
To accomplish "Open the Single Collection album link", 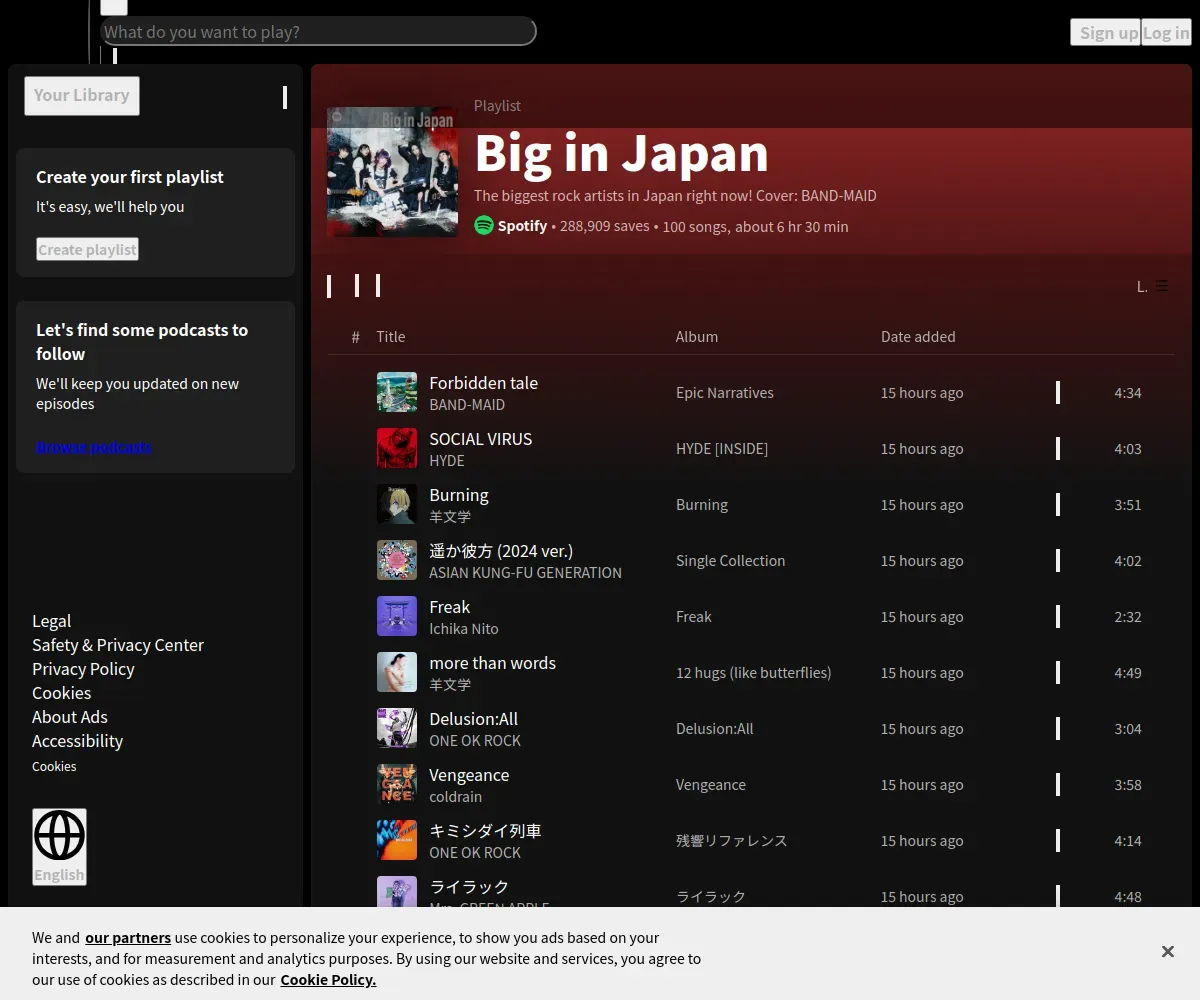I will [x=730, y=560].
